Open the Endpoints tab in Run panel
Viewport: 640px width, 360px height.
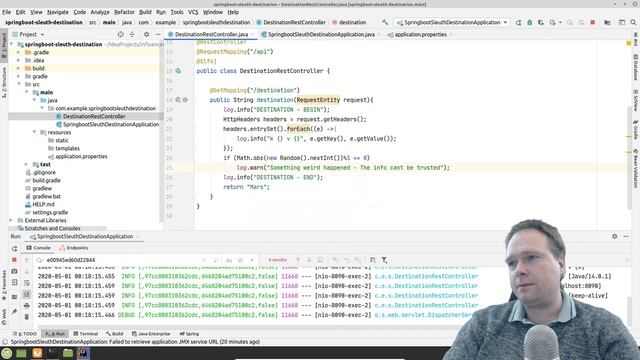pos(73,248)
